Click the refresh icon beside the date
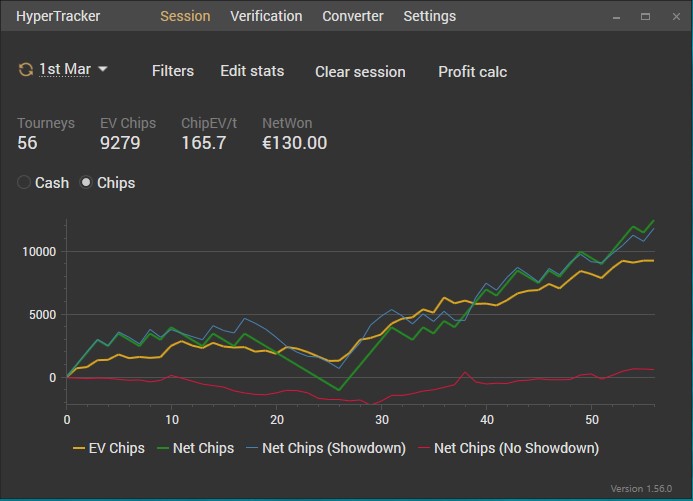Image resolution: width=693 pixels, height=501 pixels. [x=25, y=70]
